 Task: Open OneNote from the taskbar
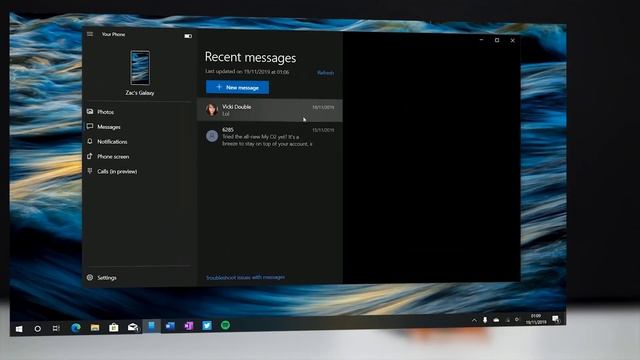189,326
